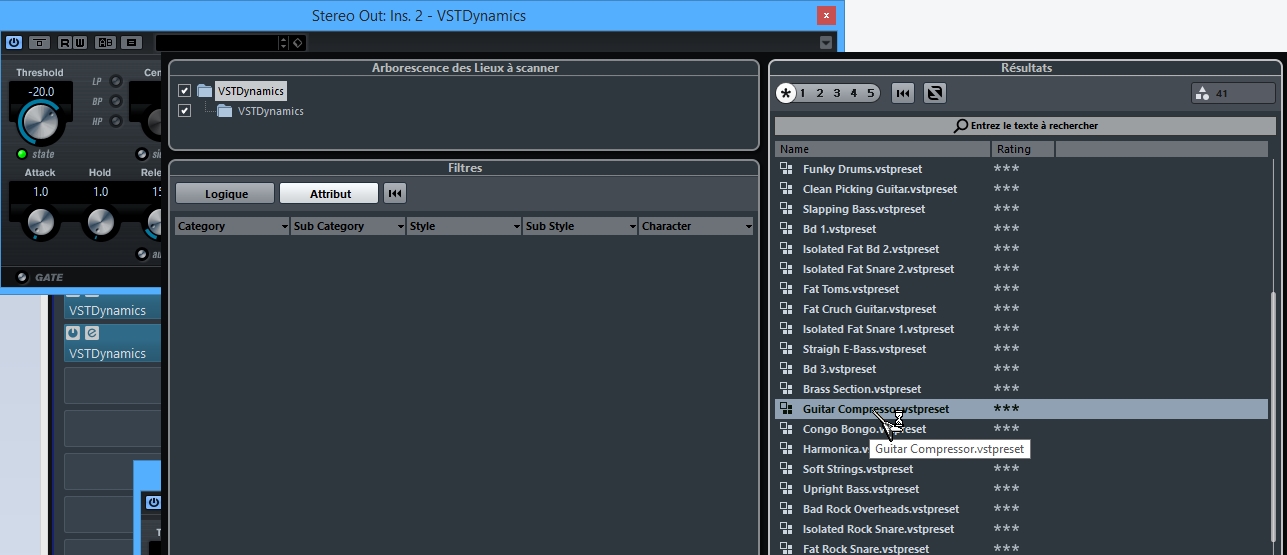Image resolution: width=1287 pixels, height=555 pixels.
Task: Click the search text field in Résultats
Action: click(x=1025, y=126)
